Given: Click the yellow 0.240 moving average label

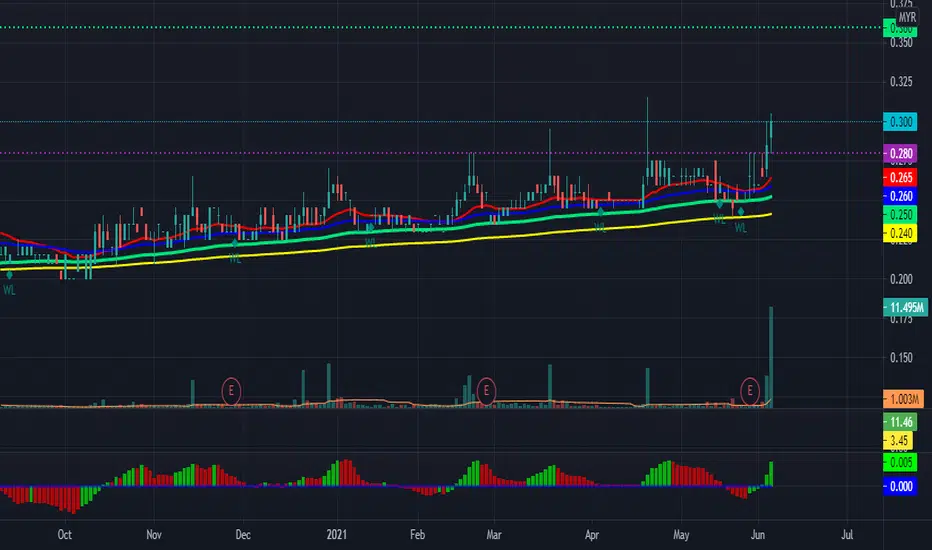Looking at the screenshot, I should click(x=900, y=234).
